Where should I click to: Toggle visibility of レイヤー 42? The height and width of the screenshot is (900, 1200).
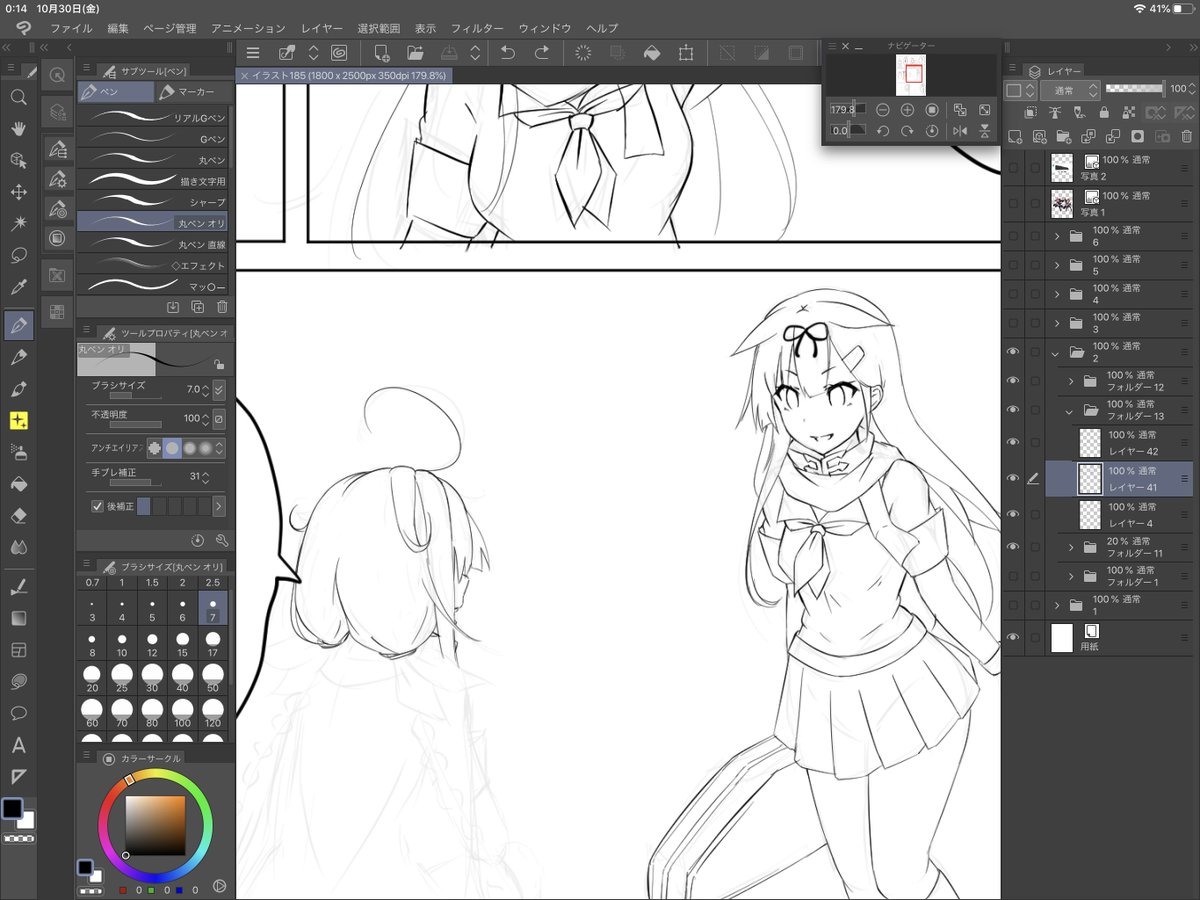[1012, 442]
